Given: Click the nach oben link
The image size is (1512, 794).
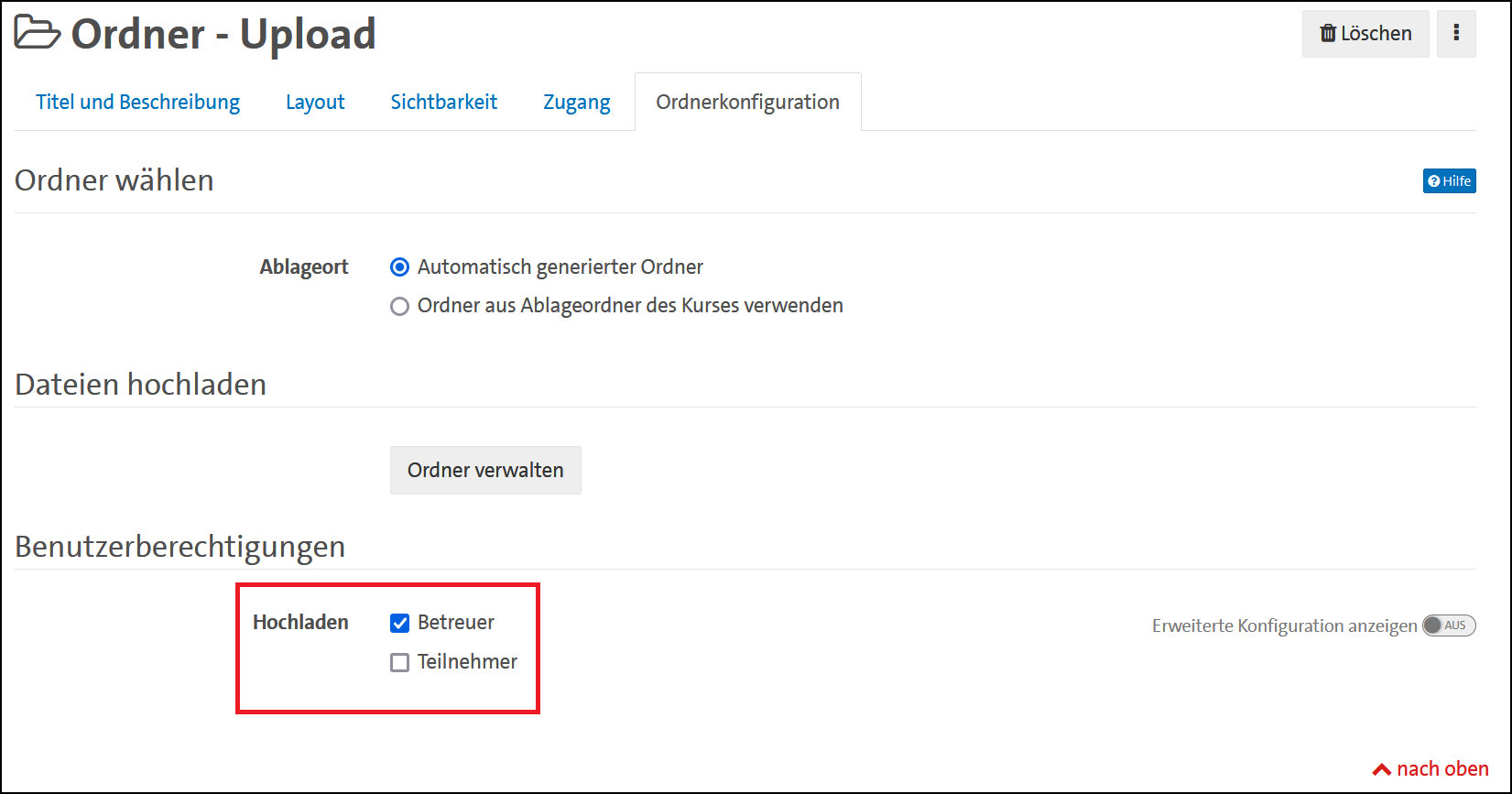Looking at the screenshot, I should [x=1430, y=768].
